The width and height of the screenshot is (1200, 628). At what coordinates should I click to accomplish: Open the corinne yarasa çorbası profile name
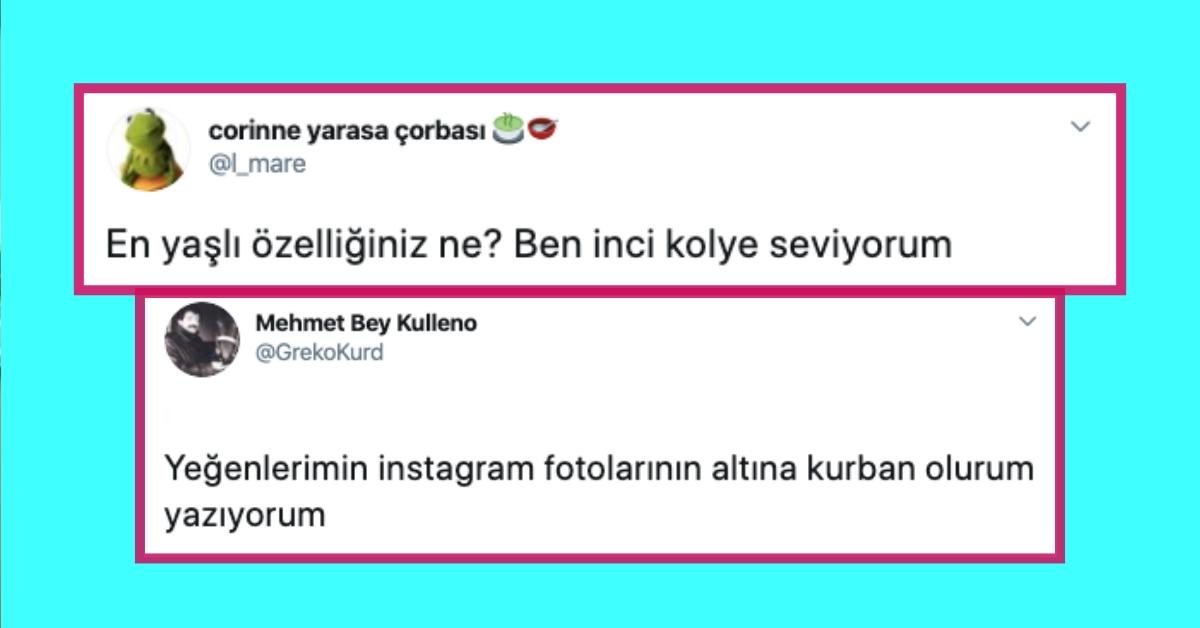pos(348,131)
